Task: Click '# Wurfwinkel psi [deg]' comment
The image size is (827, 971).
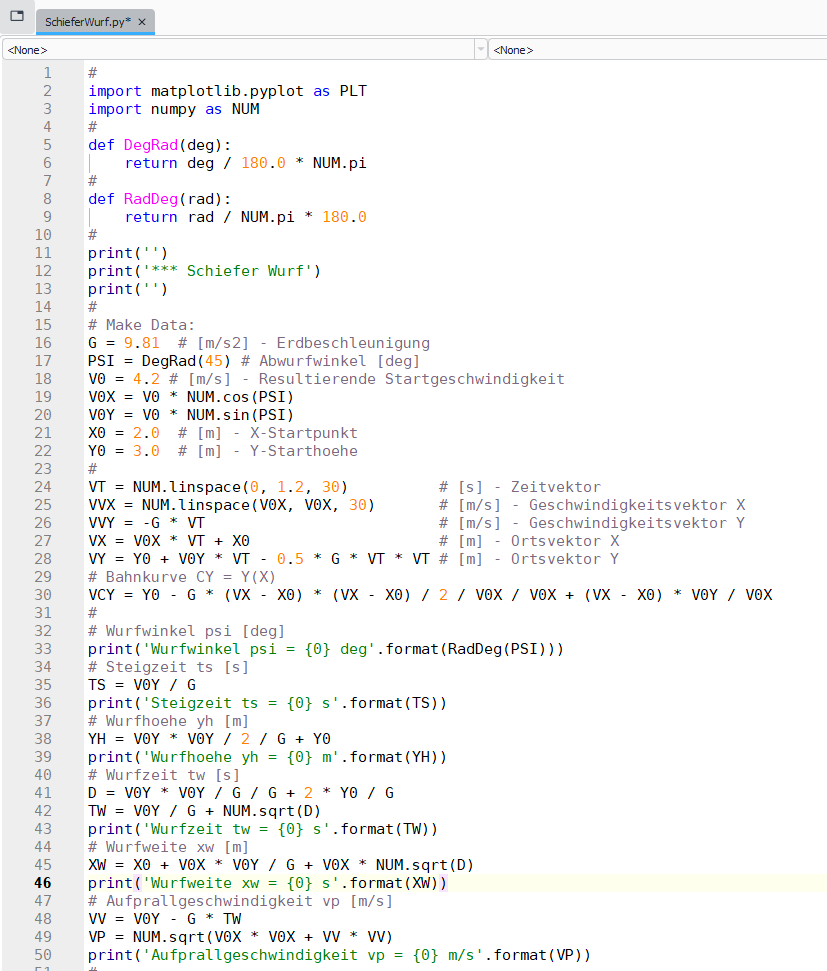Action: pos(186,631)
